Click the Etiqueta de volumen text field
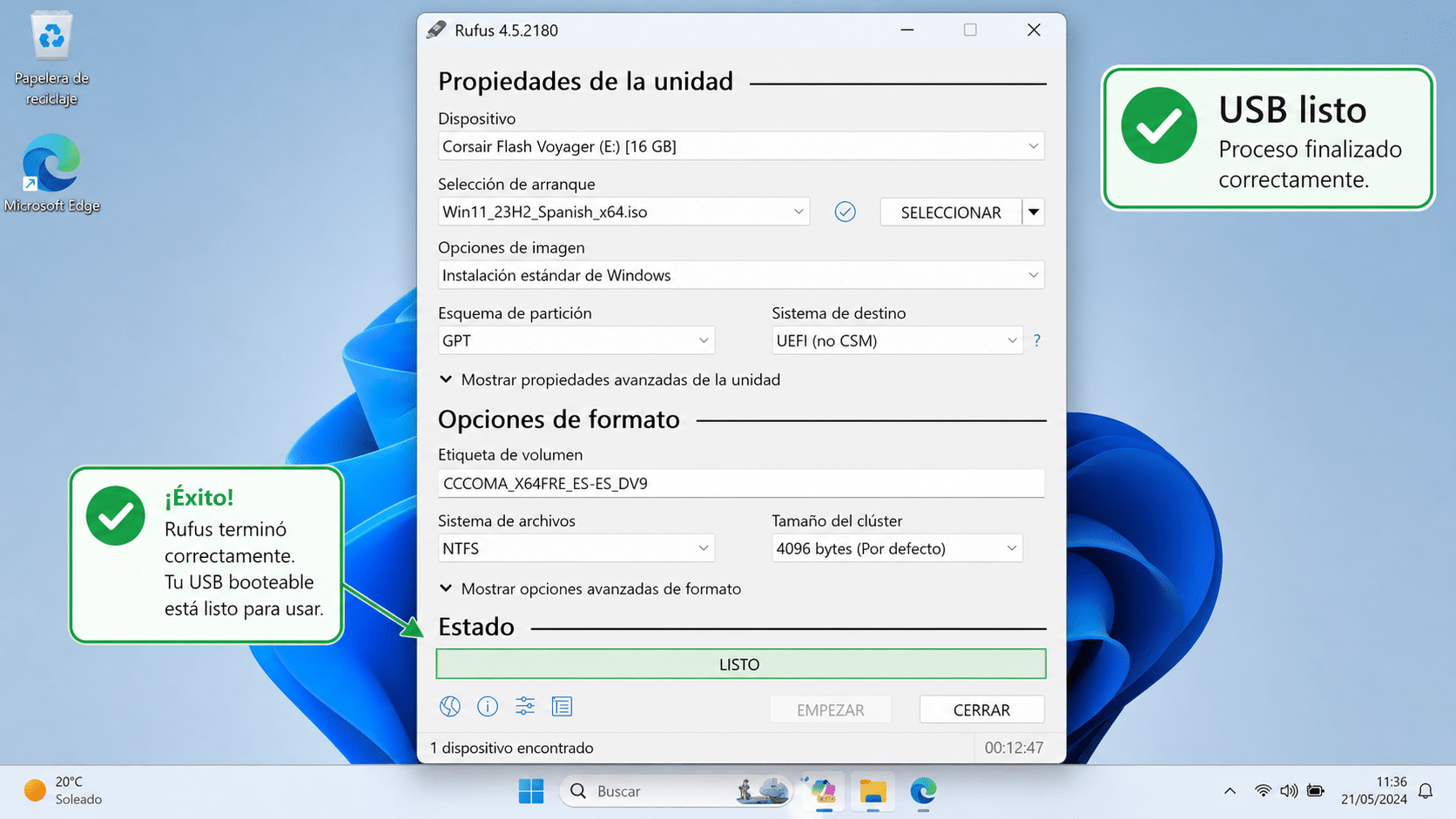The width and height of the screenshot is (1456, 819). pos(741,483)
